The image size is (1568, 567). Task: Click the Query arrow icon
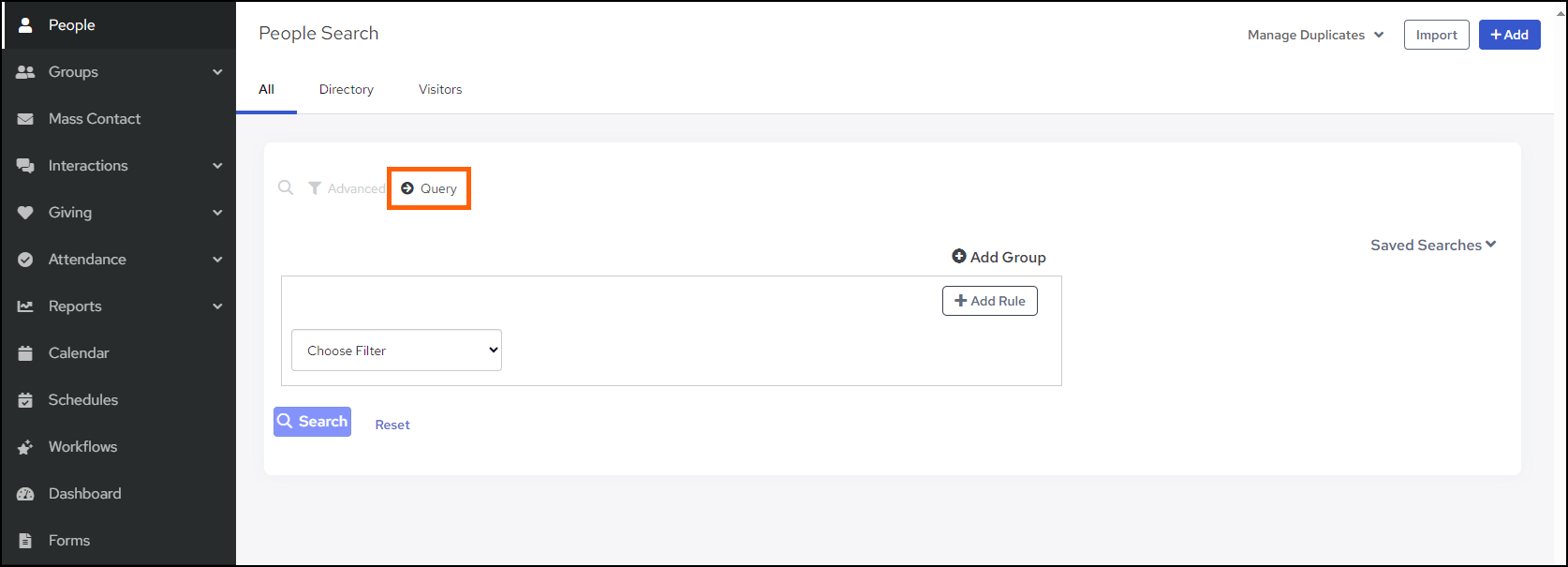(407, 188)
